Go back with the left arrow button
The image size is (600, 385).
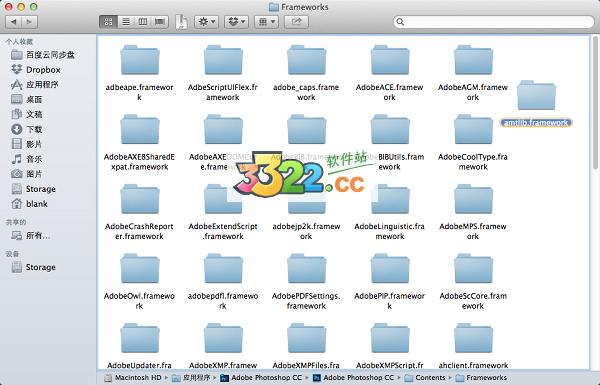tap(13, 22)
